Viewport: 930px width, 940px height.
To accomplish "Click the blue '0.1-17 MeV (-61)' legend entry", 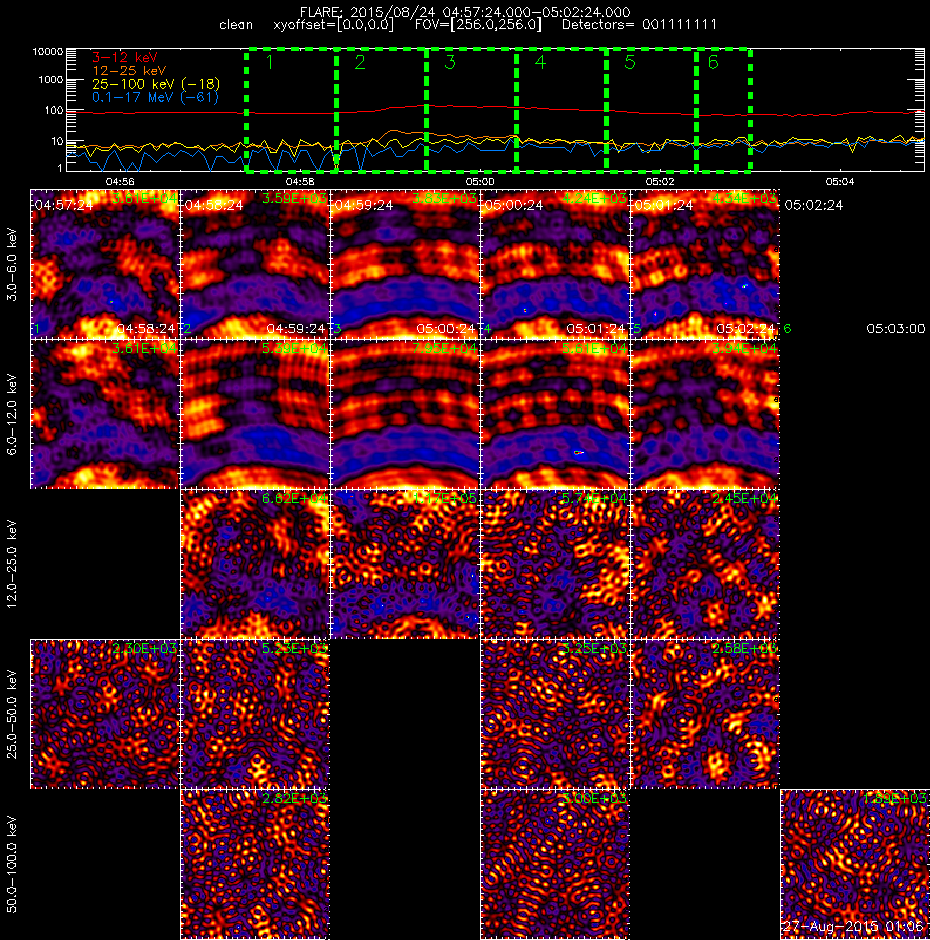I will point(155,97).
